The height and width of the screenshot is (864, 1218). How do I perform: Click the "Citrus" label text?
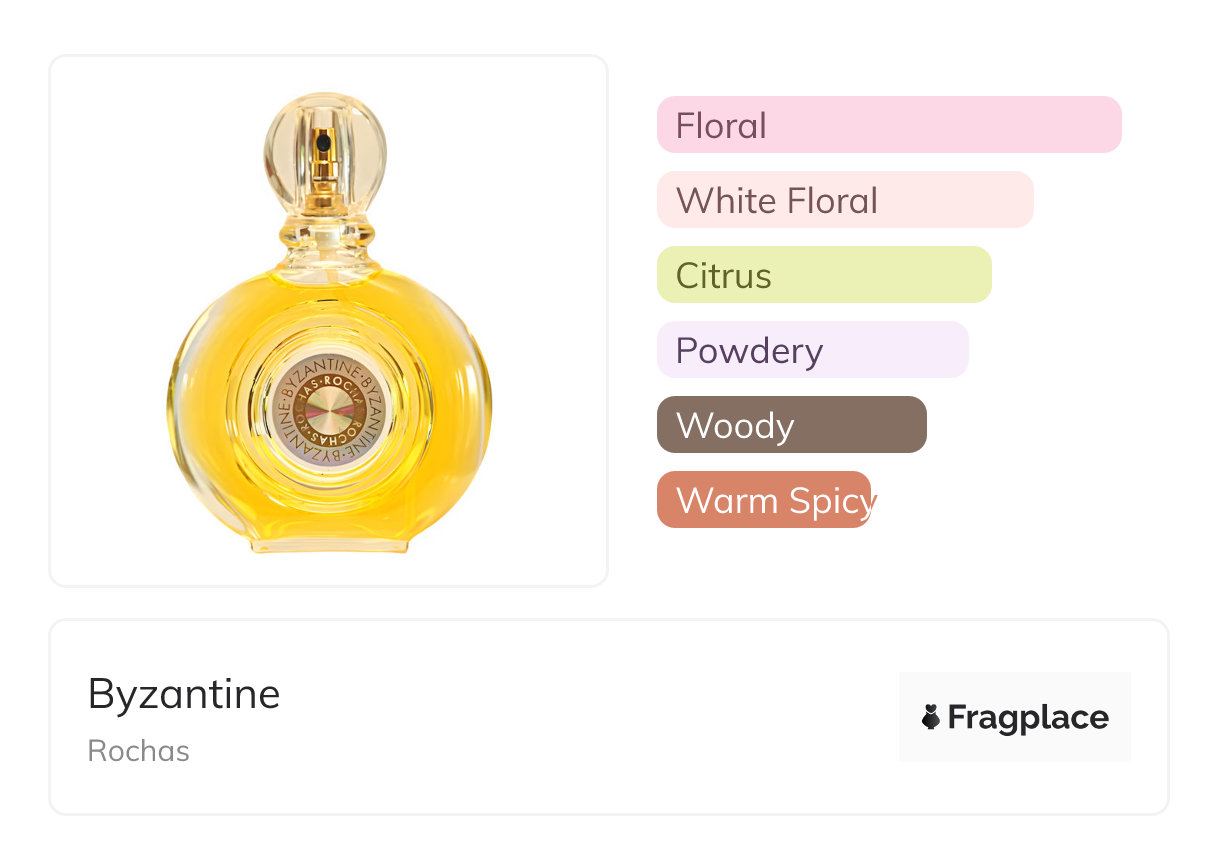pos(723,276)
